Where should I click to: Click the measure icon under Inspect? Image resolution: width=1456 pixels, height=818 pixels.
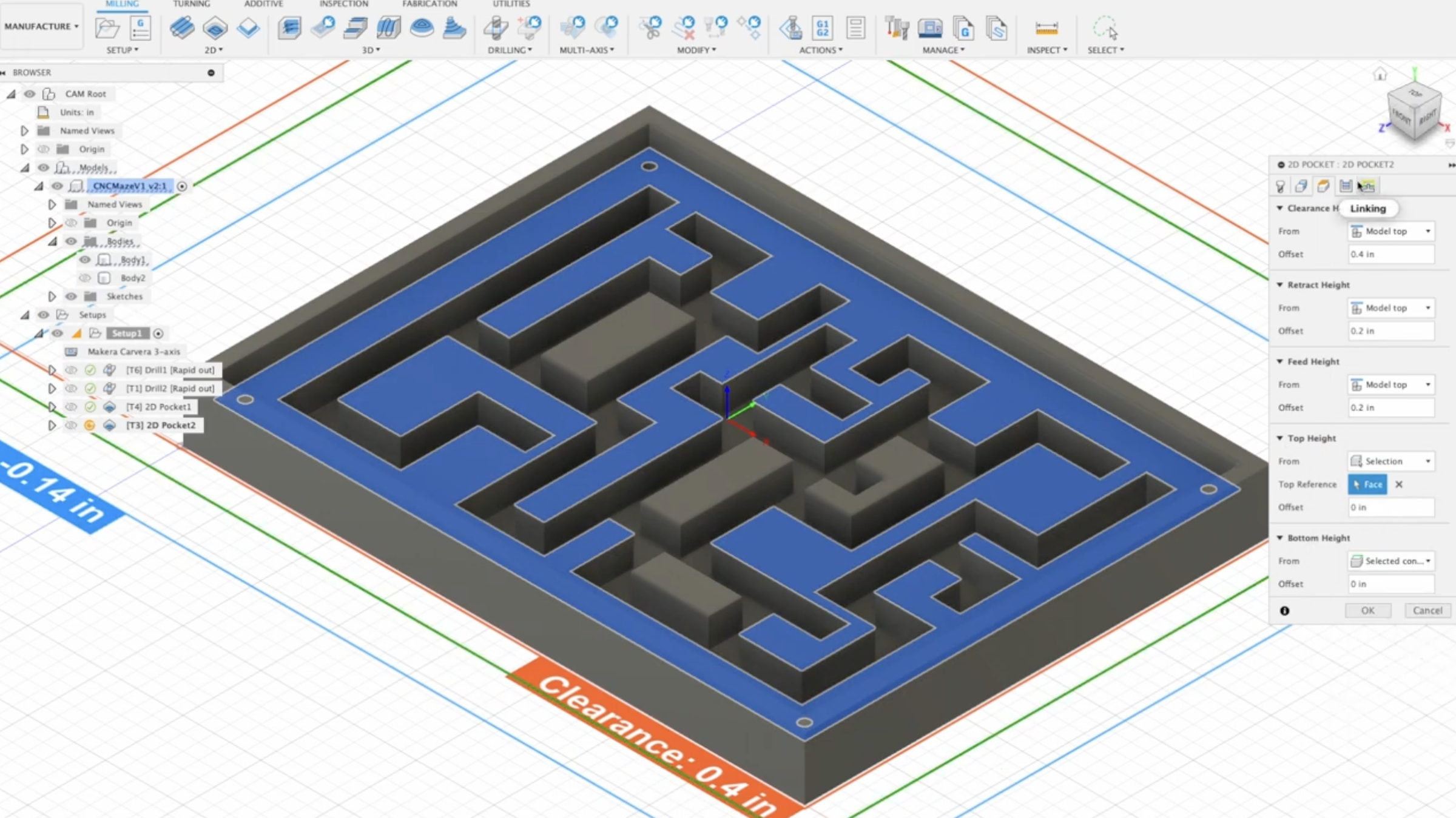point(1045,27)
